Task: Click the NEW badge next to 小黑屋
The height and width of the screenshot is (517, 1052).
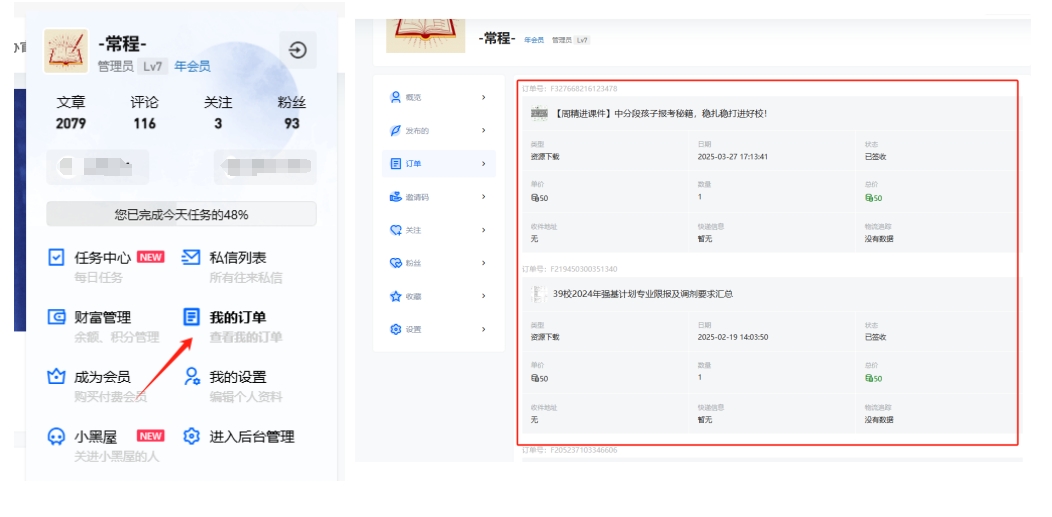Action: tap(150, 436)
